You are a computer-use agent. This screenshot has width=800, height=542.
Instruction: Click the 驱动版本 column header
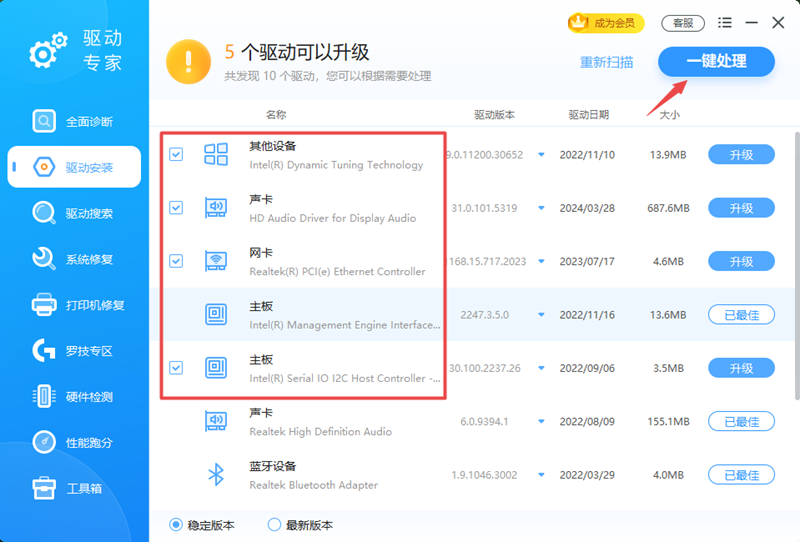coord(494,114)
